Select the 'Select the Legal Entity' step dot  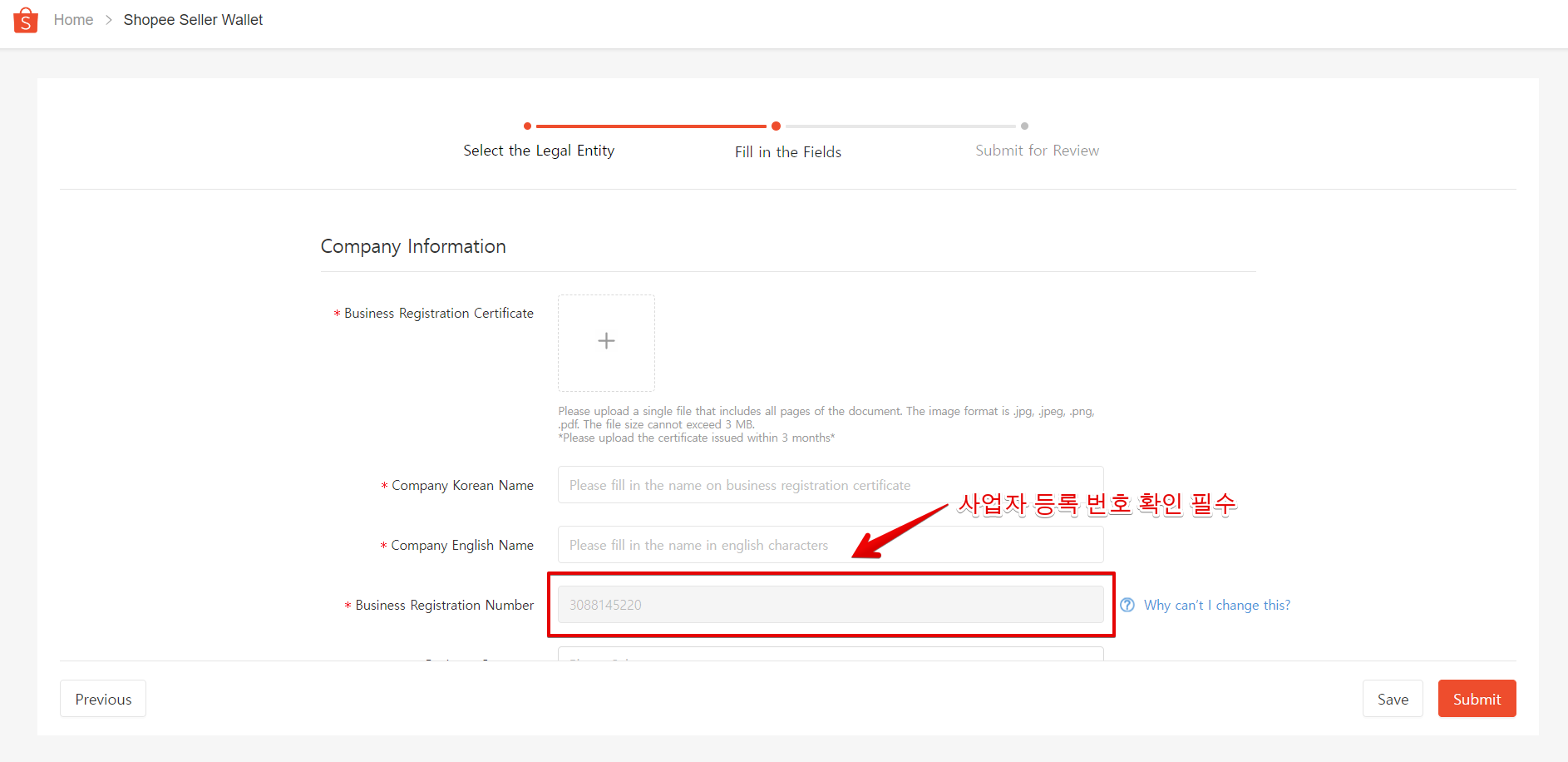pos(527,126)
